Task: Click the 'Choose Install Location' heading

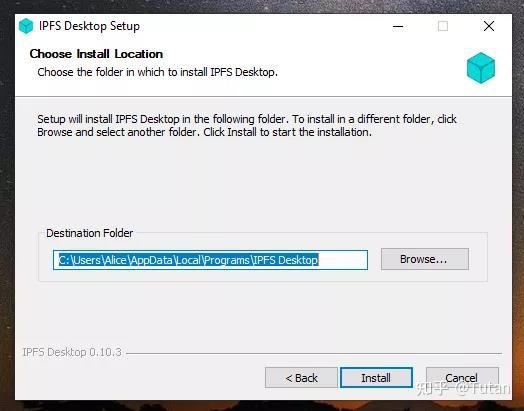Action: [x=96, y=54]
